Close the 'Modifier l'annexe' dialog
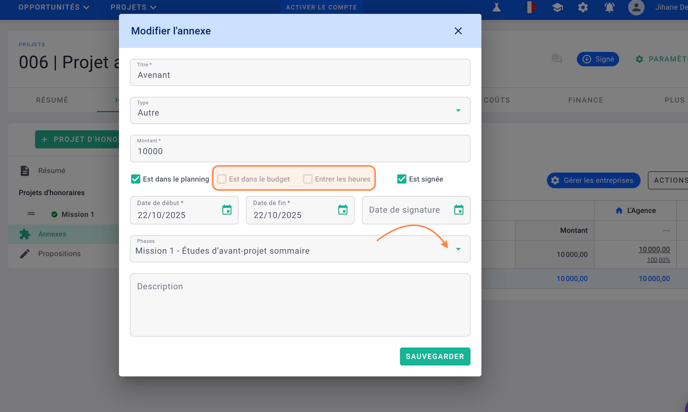The width and height of the screenshot is (688, 412). (458, 31)
